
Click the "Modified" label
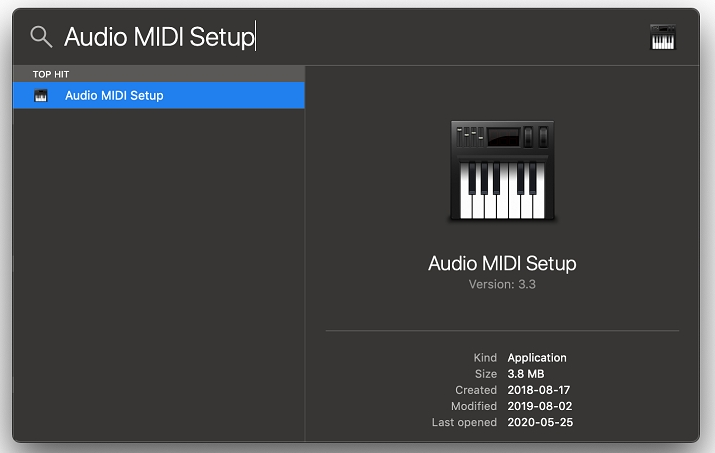(474, 406)
